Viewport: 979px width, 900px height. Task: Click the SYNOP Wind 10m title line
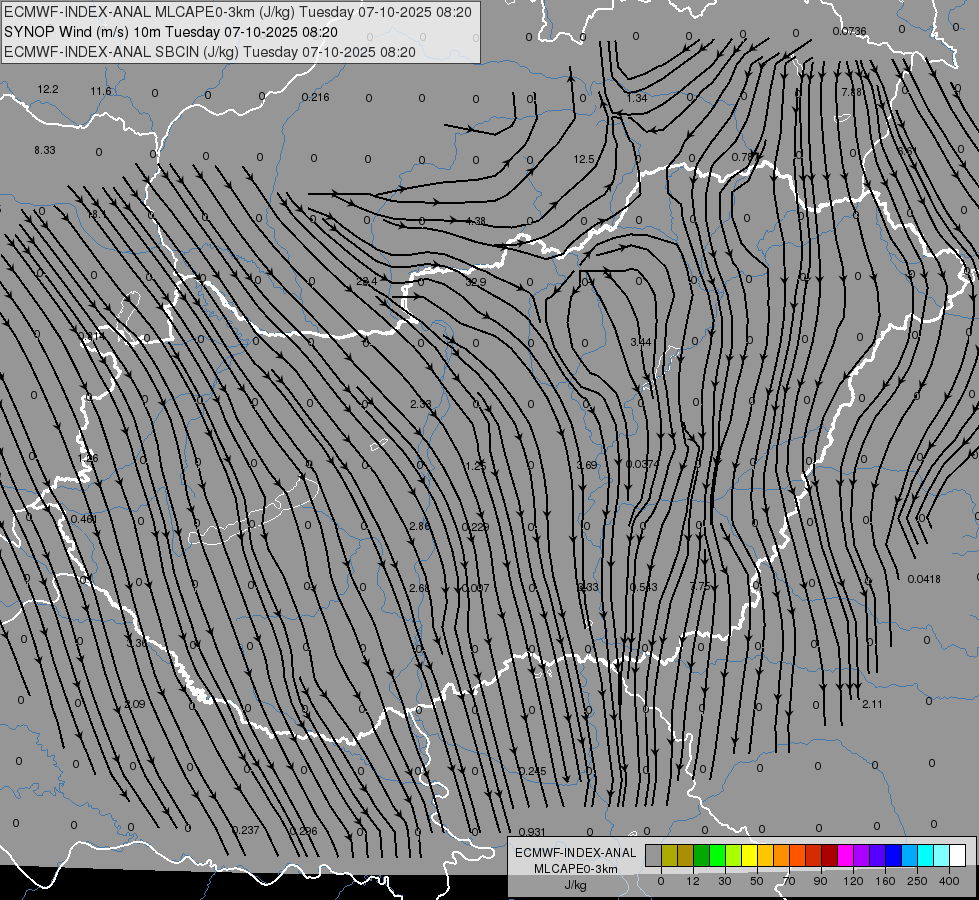[x=170, y=32]
